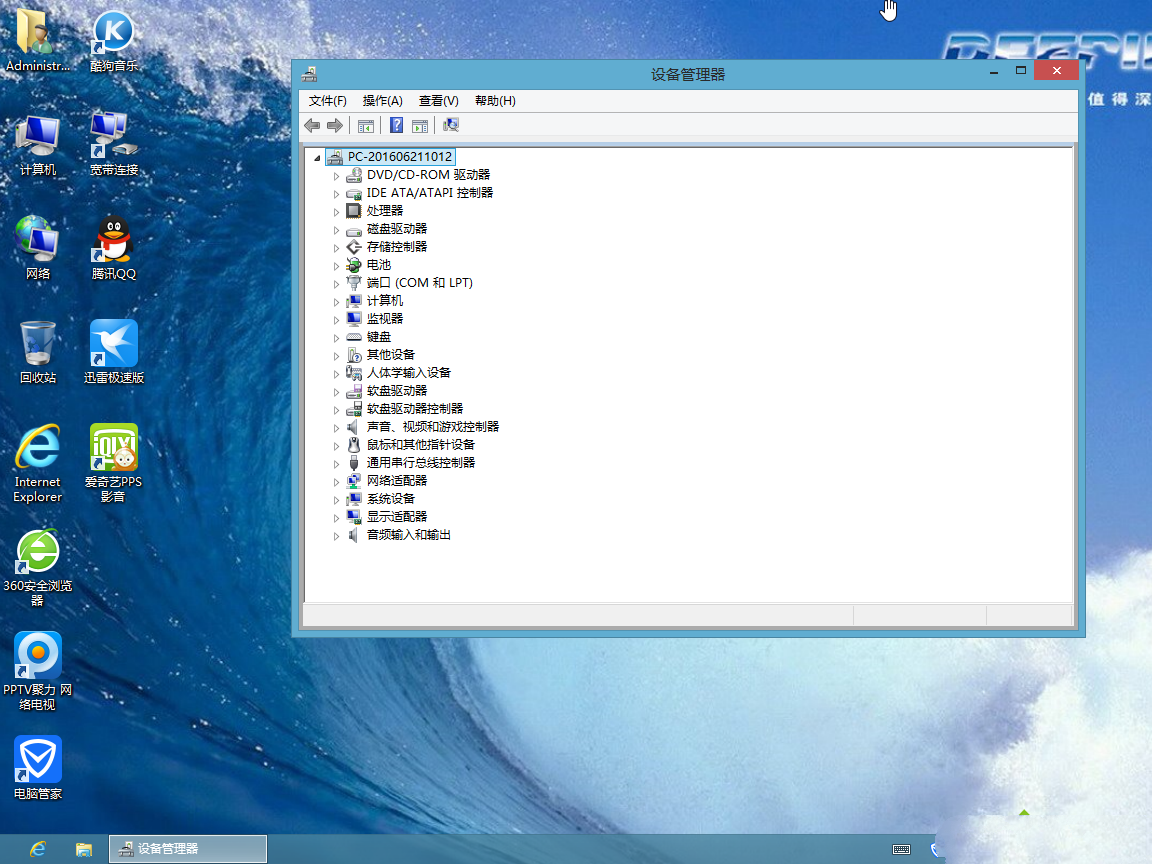The height and width of the screenshot is (864, 1152).
Task: Click the forward navigation arrow
Action: 334,125
